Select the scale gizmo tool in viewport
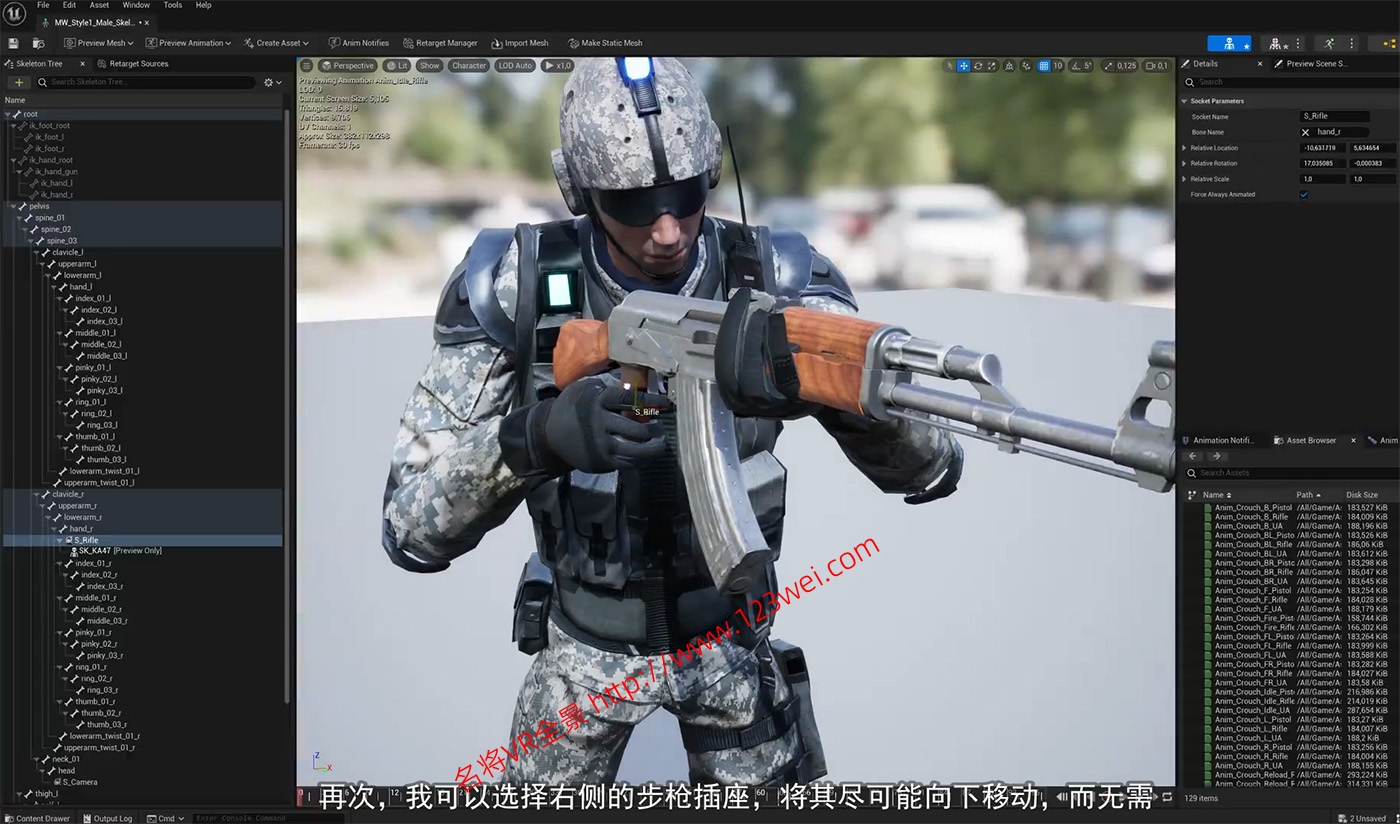This screenshot has width=1400, height=824. (993, 66)
